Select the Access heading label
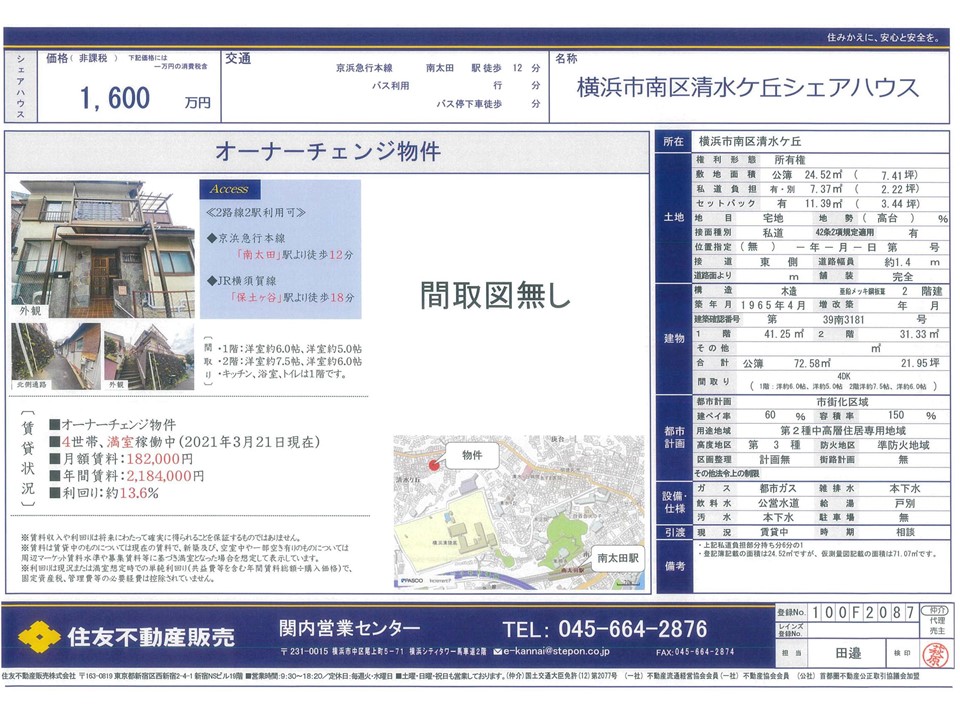The width and height of the screenshot is (960, 720). pyautogui.click(x=229, y=189)
